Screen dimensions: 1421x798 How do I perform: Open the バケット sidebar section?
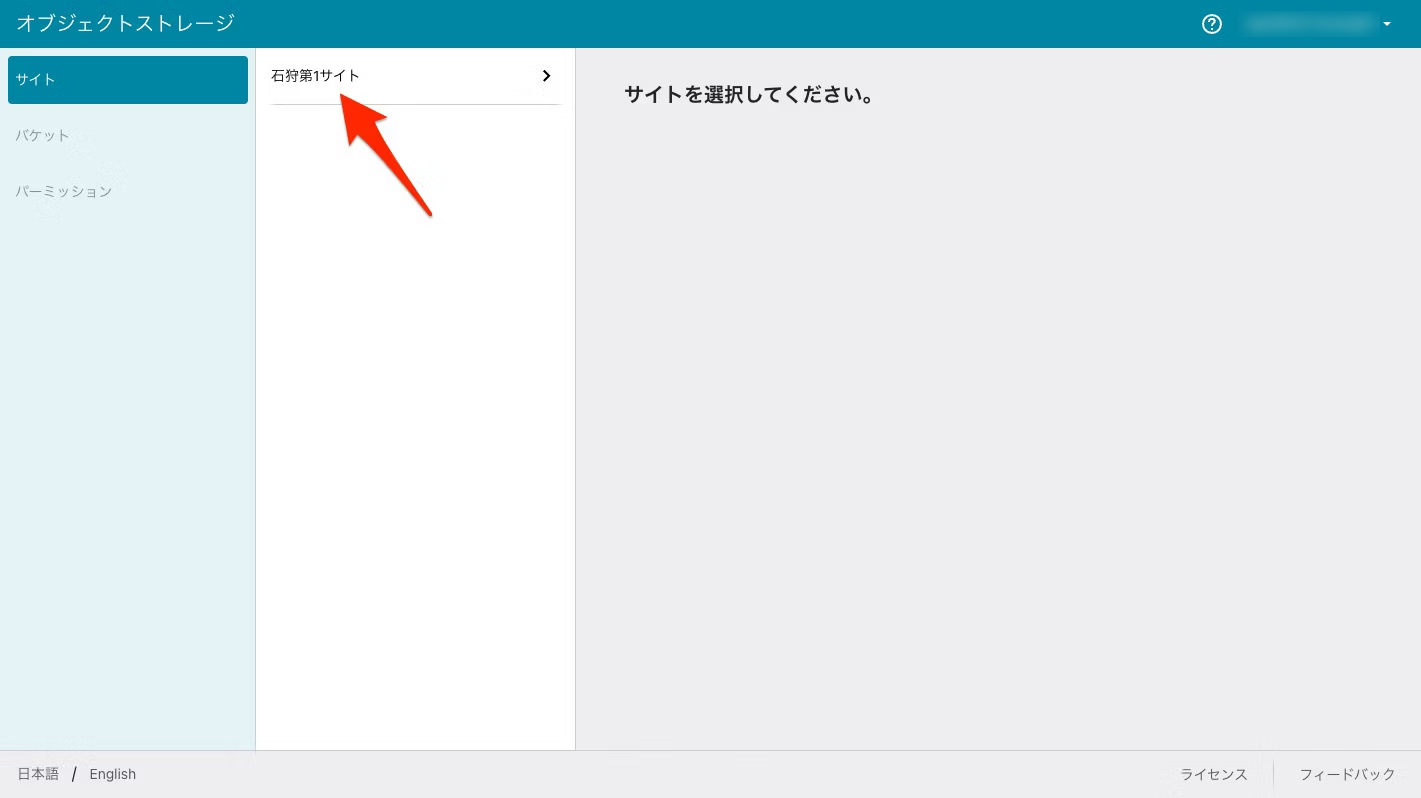click(43, 136)
